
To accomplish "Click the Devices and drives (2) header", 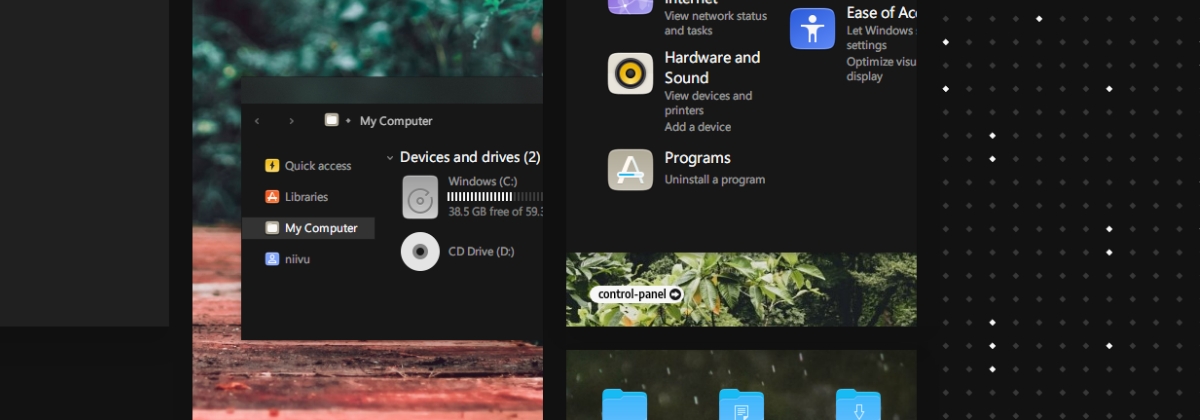I will point(470,157).
